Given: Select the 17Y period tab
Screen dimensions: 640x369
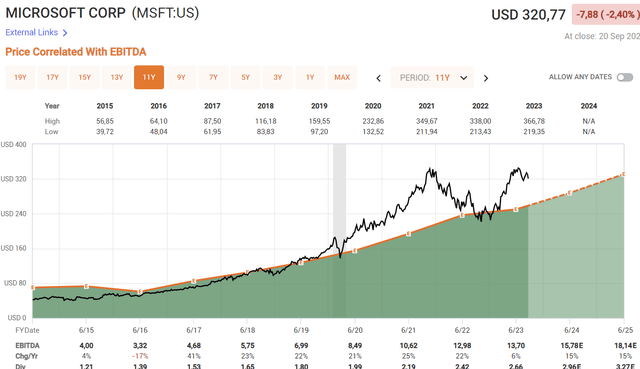Looking at the screenshot, I should click(53, 77).
